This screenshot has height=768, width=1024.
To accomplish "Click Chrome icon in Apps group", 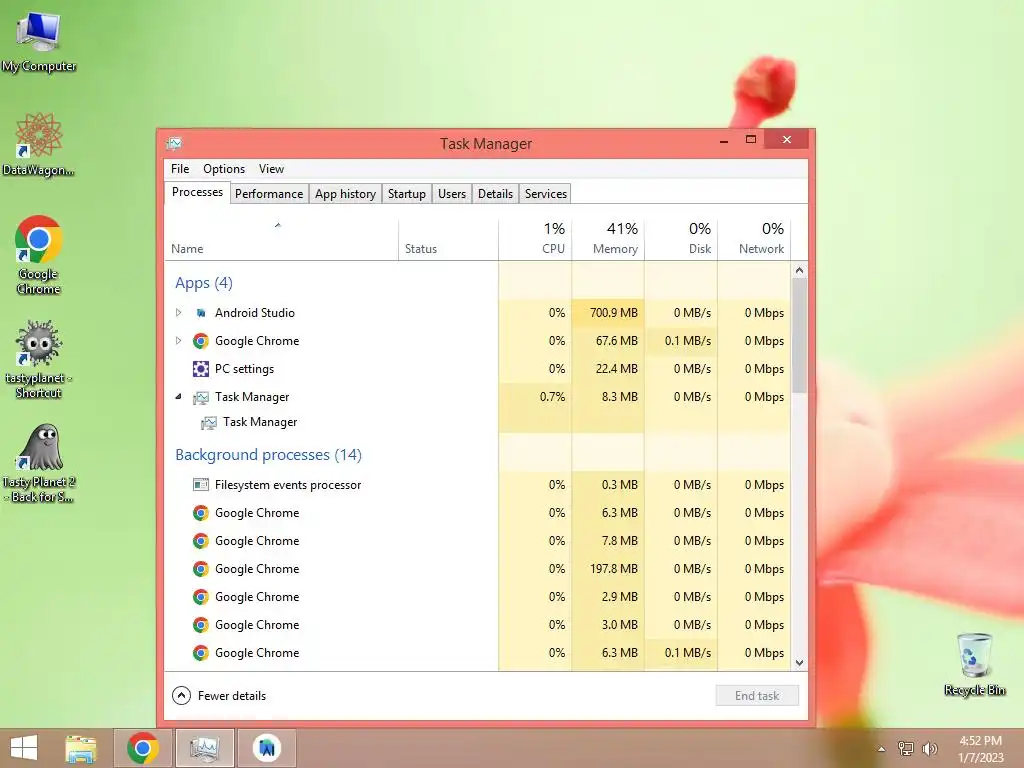I will pyautogui.click(x=200, y=341).
